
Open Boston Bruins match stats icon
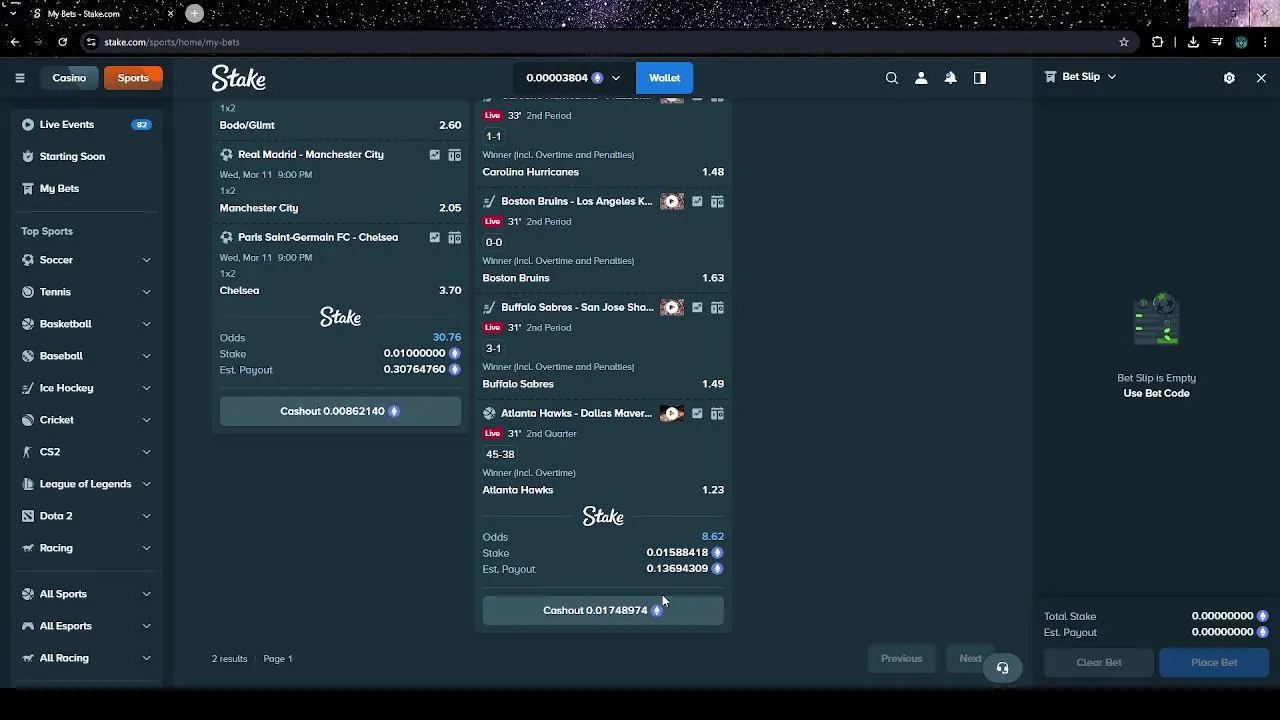click(697, 202)
